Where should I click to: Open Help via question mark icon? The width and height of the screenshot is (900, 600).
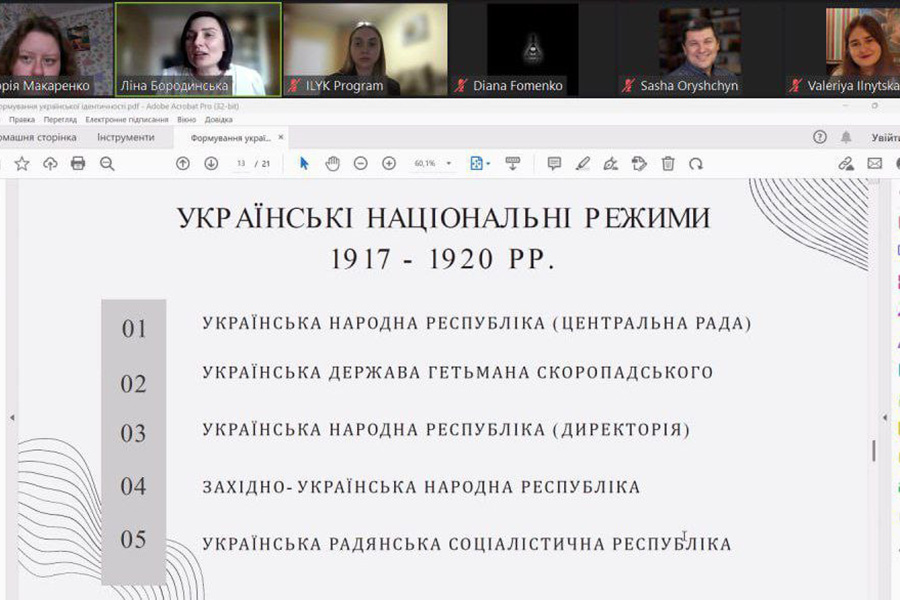(x=820, y=137)
